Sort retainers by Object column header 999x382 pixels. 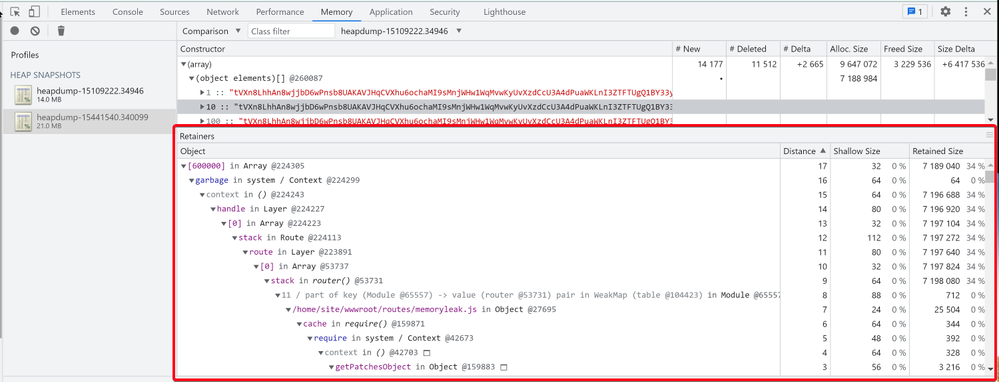(x=478, y=152)
